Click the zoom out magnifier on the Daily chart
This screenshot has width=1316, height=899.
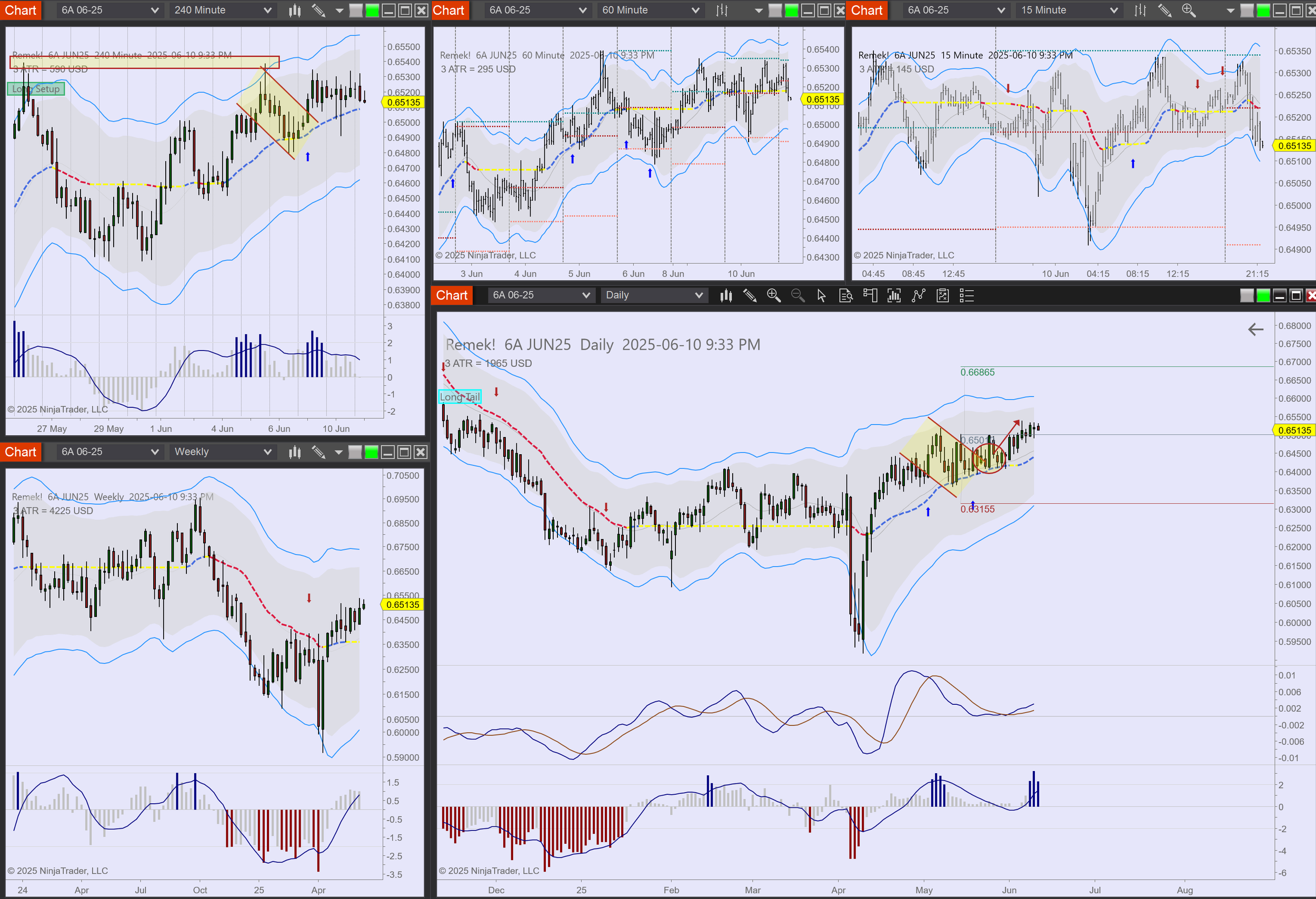(797, 295)
